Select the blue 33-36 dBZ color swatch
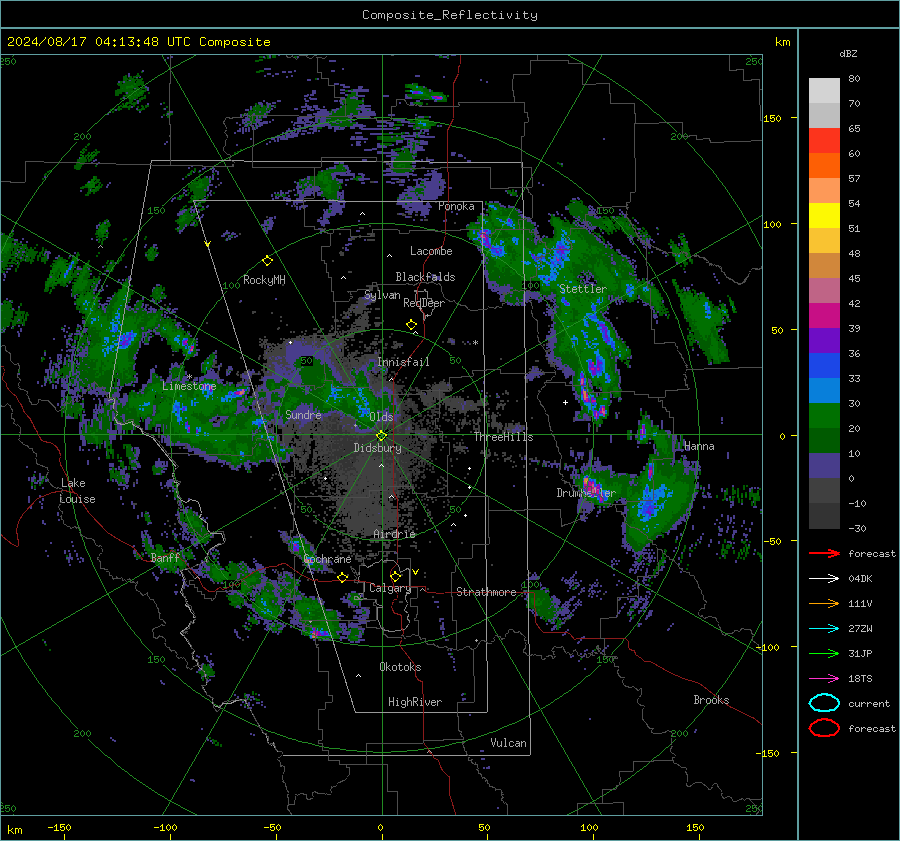900x841 pixels. point(824,366)
